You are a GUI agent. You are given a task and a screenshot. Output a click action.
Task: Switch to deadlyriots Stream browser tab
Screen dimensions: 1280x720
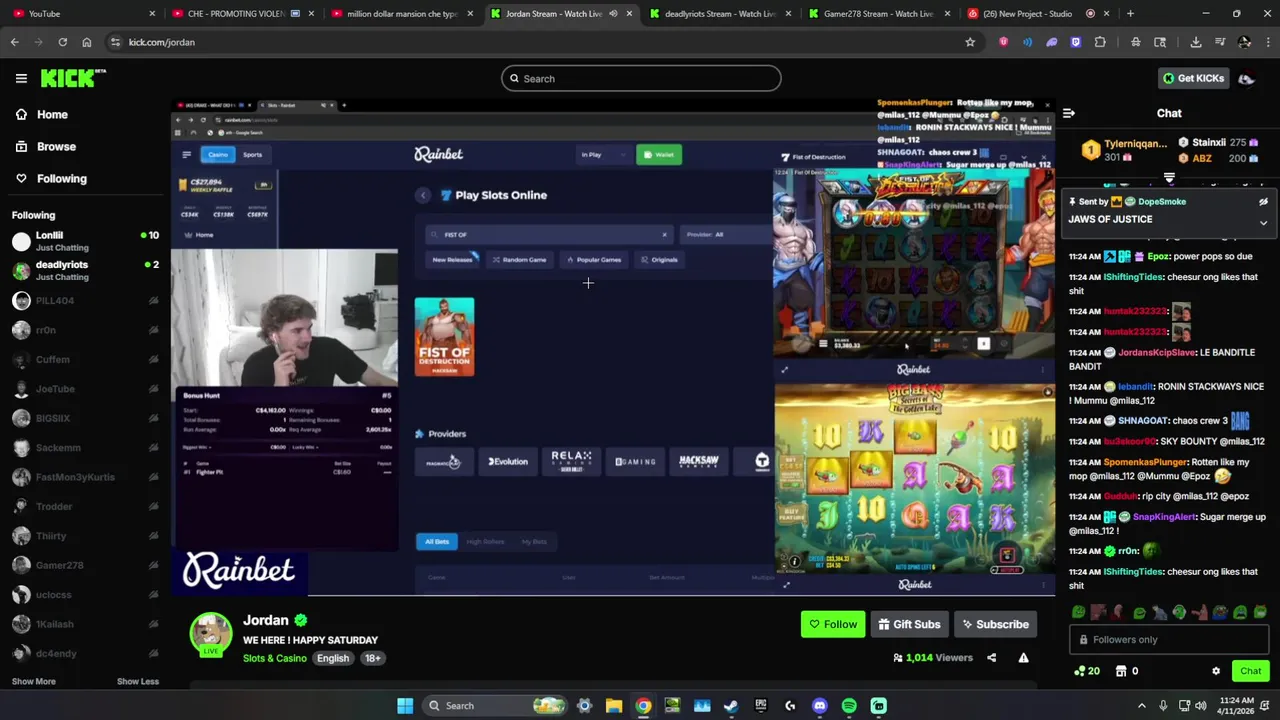720,14
